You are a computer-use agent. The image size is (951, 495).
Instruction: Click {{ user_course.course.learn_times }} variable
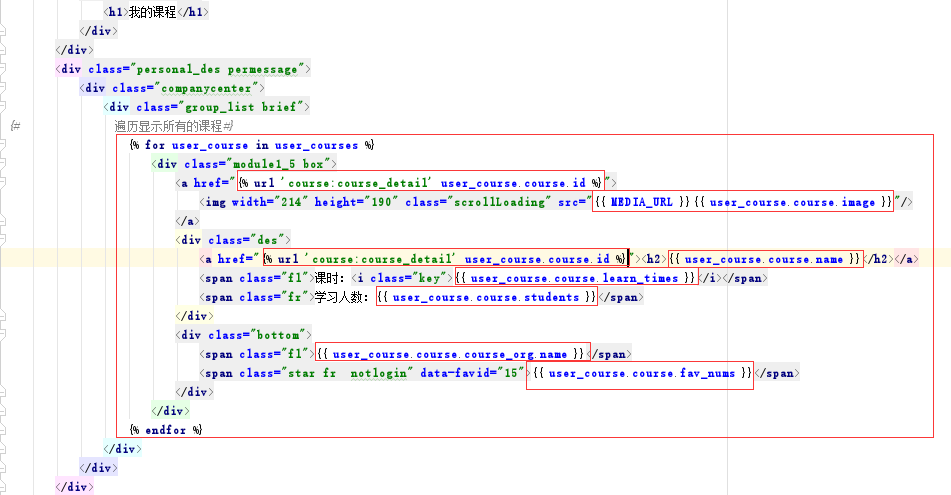pos(576,278)
